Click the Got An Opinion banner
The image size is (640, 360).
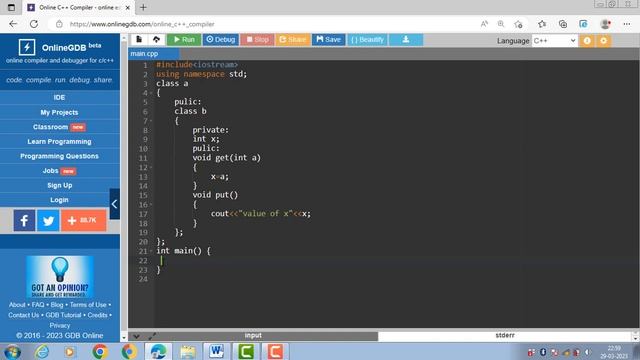coord(60,277)
